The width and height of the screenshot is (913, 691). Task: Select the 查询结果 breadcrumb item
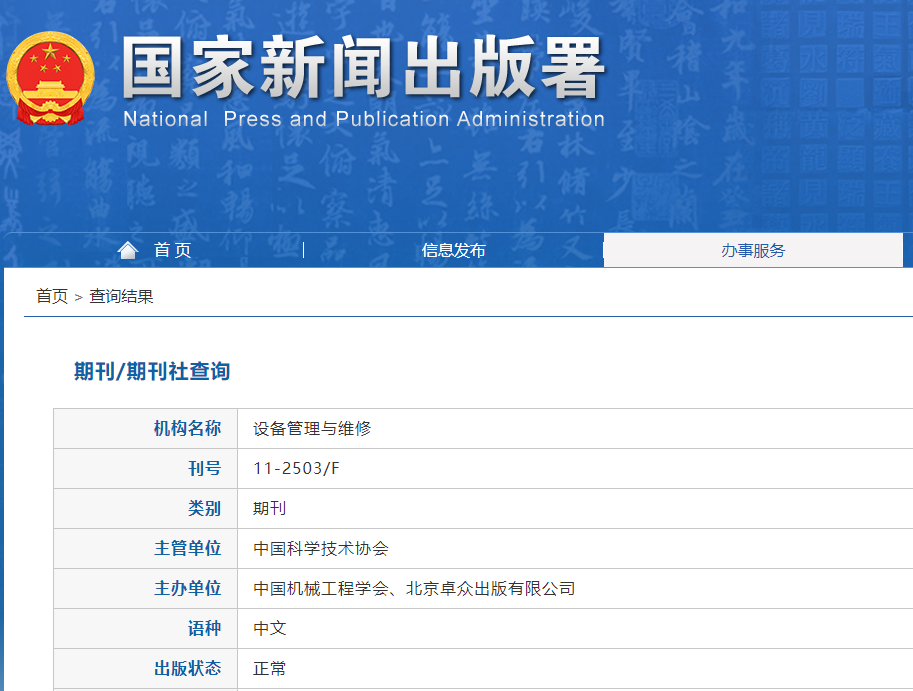pyautogui.click(x=121, y=296)
